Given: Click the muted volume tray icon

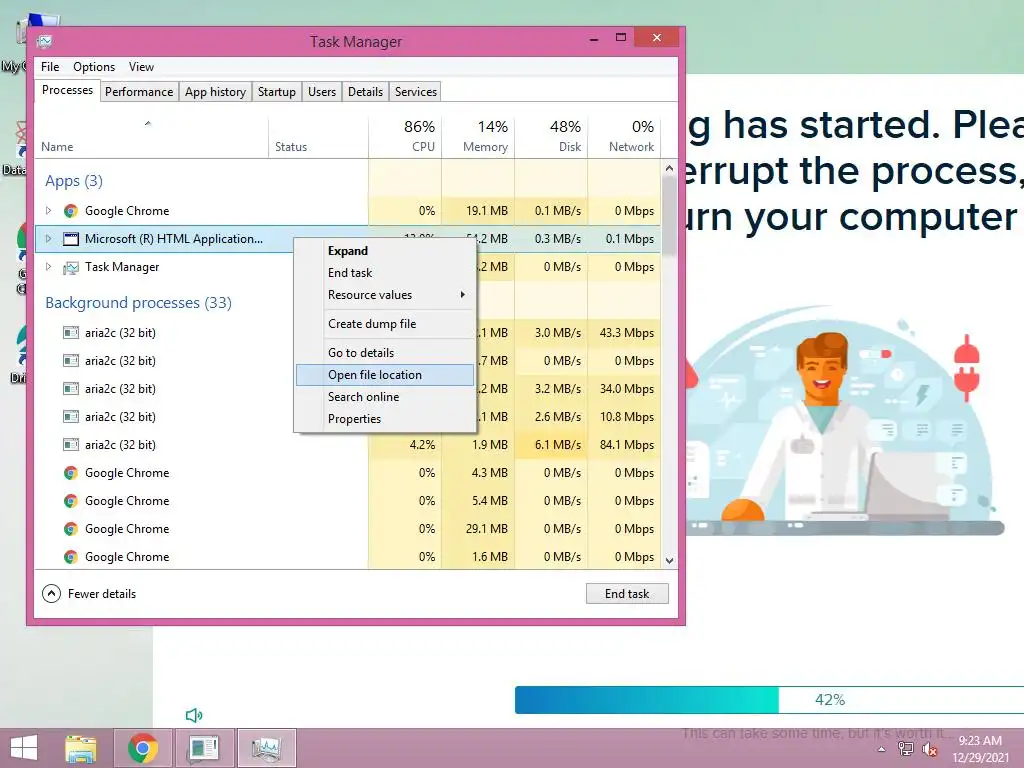Looking at the screenshot, I should point(930,750).
